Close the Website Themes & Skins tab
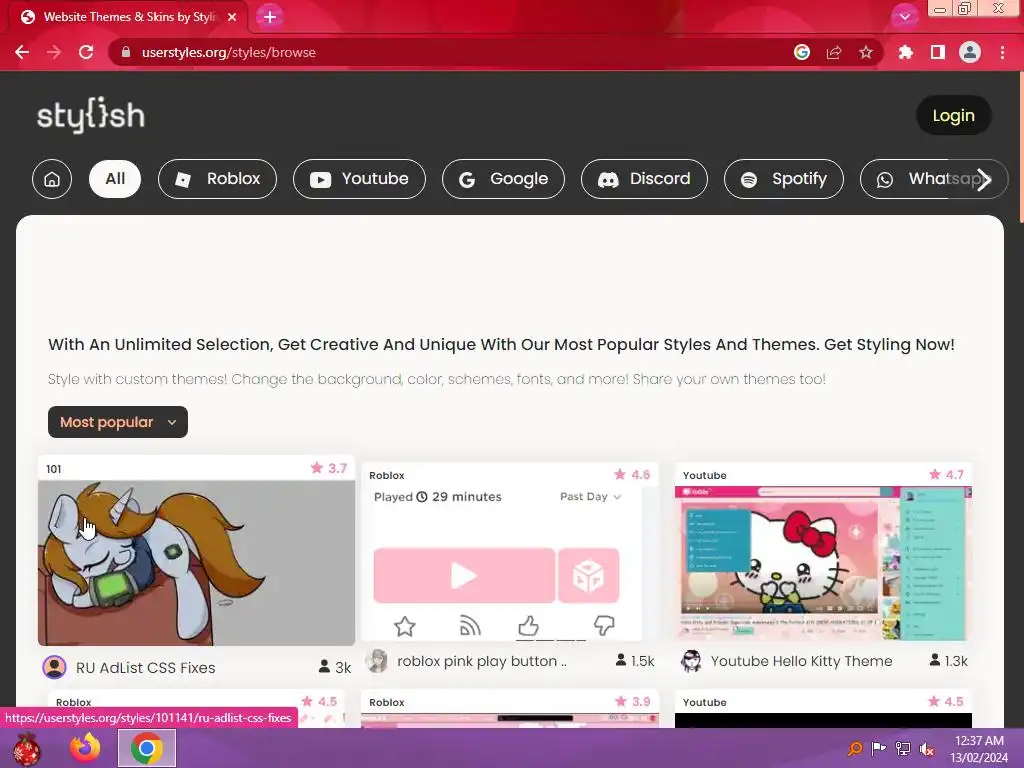The image size is (1024, 768). click(x=232, y=17)
